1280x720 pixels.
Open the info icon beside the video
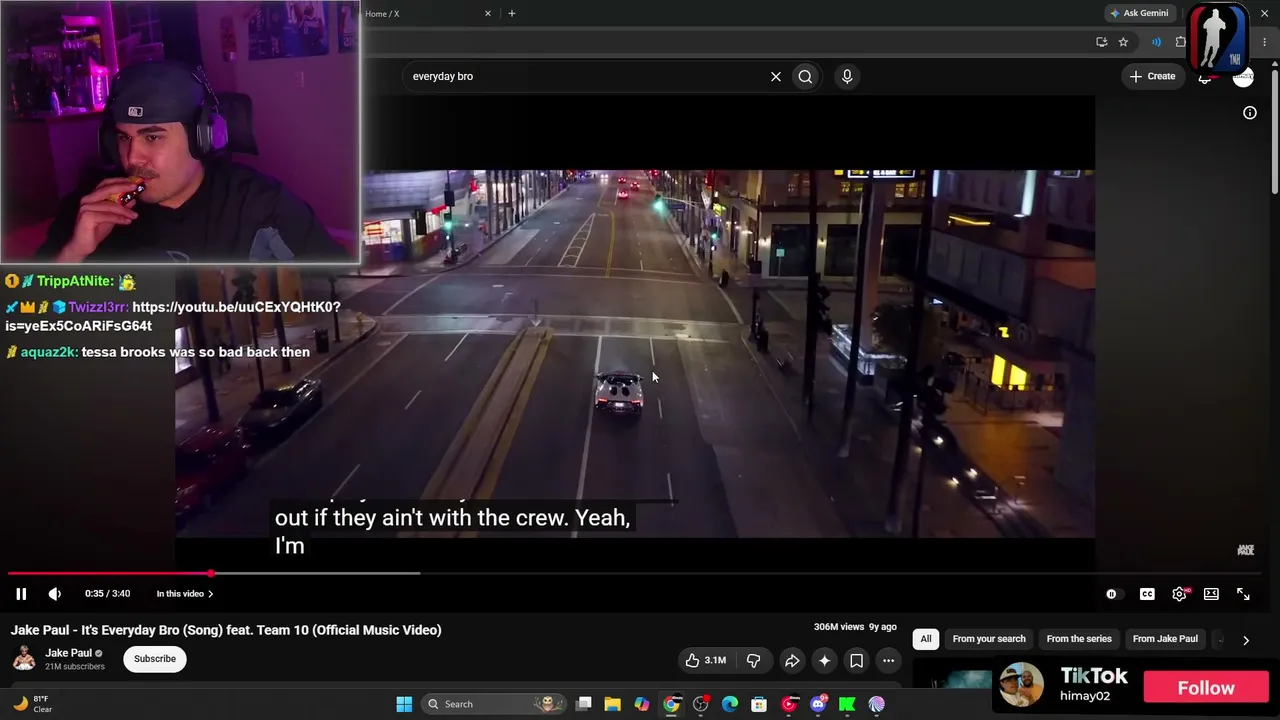click(x=1250, y=113)
